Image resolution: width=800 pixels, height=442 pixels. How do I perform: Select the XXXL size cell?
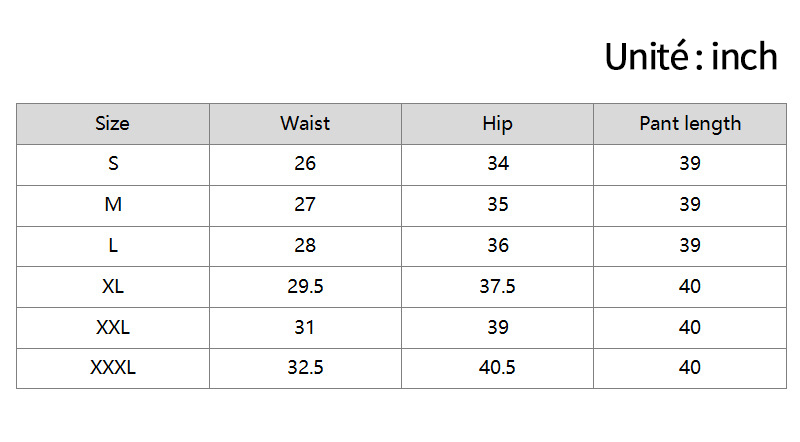coord(113,369)
